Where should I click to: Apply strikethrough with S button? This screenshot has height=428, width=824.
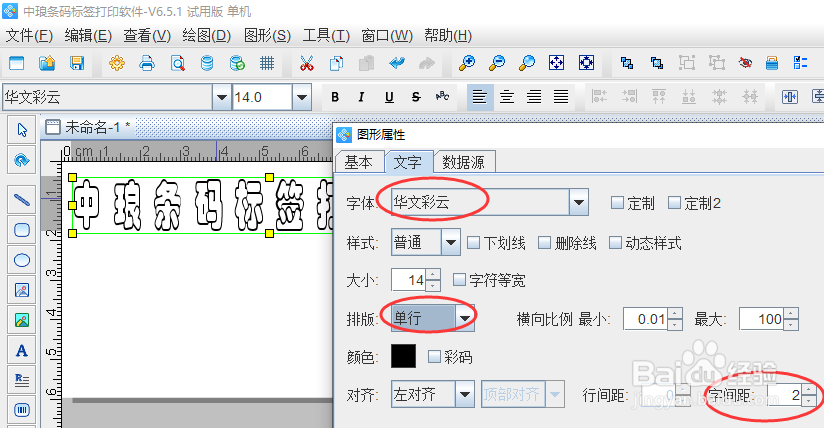(x=416, y=97)
